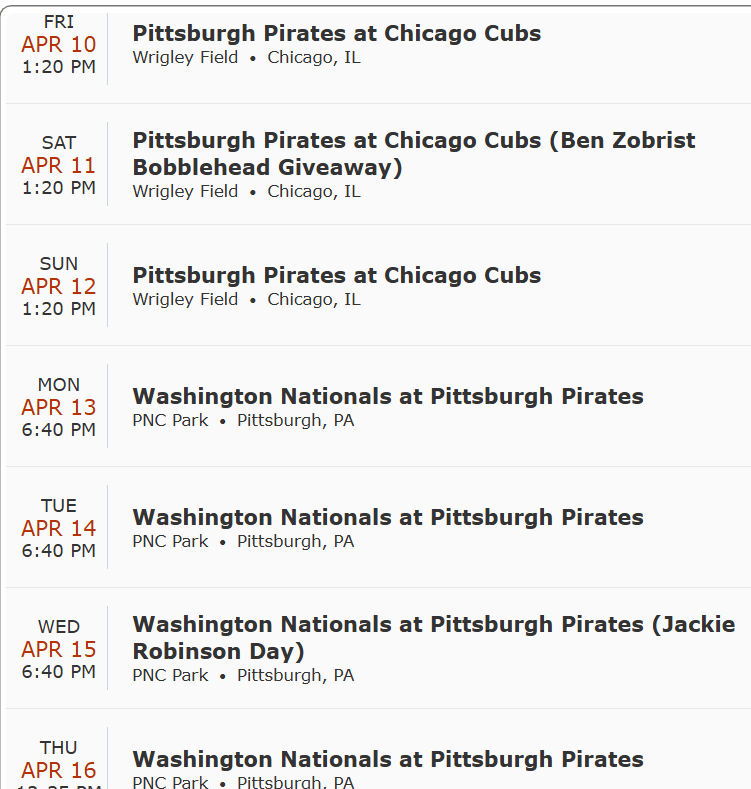Open the Friday Apr 10 Pirates at Cubs game
The width and height of the screenshot is (751, 789).
tap(336, 33)
